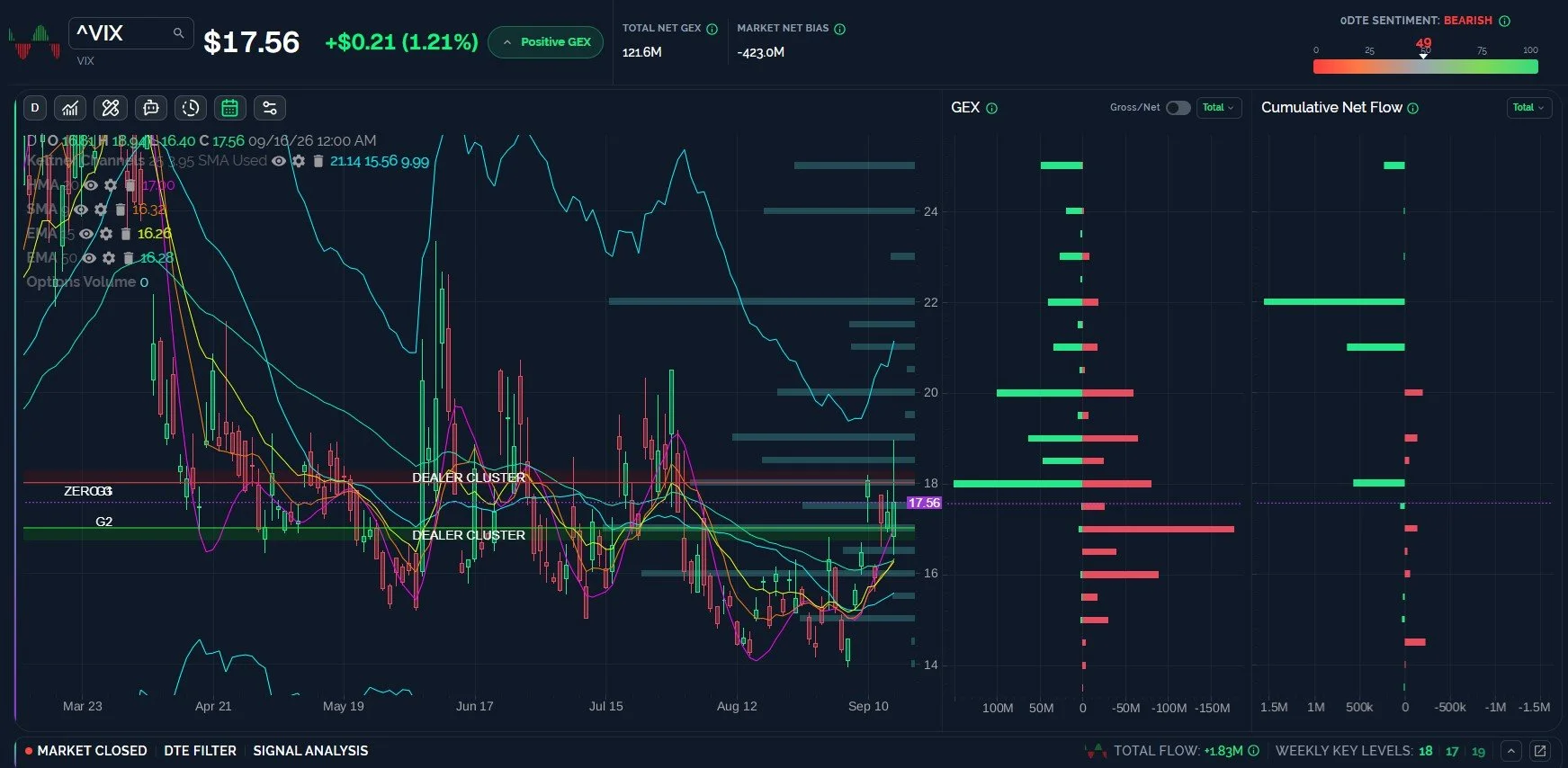Open the SIGNAL ANALYSIS tab
The image size is (1568, 768).
point(310,751)
